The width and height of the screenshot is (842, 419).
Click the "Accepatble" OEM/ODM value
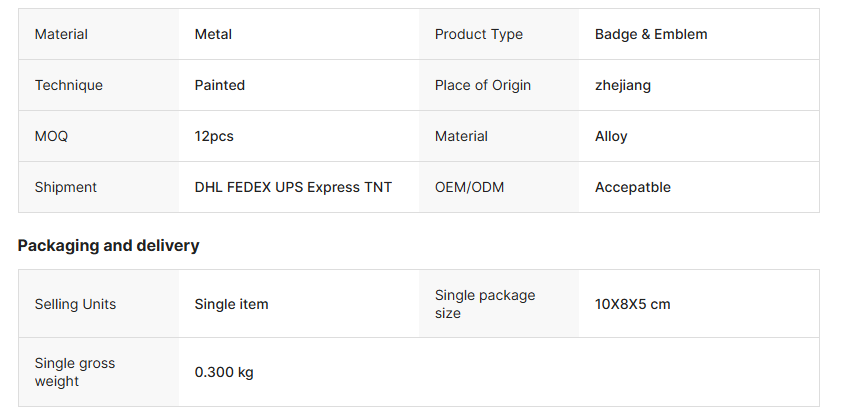[632, 187]
